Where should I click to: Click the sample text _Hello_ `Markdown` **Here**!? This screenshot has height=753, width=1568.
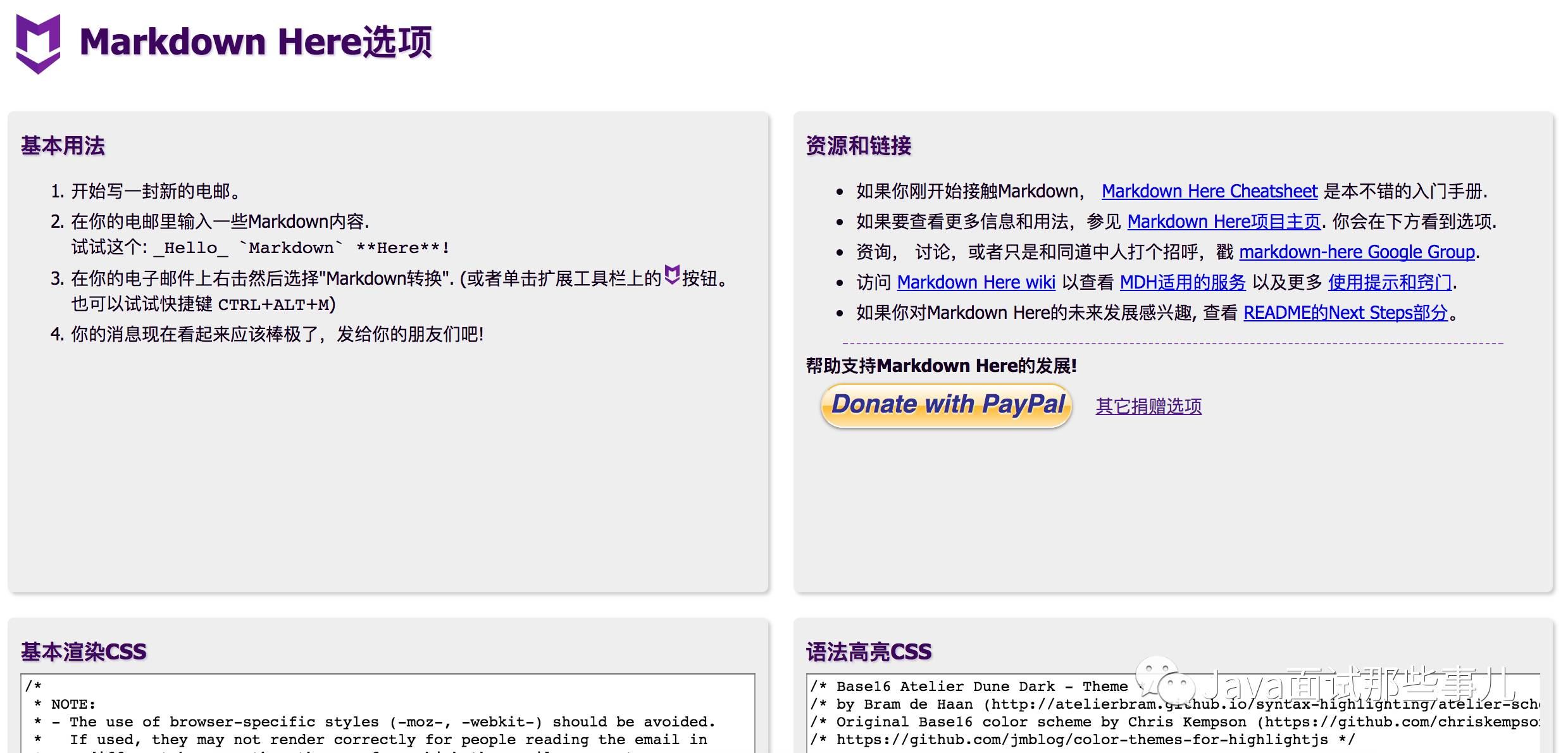[x=302, y=248]
